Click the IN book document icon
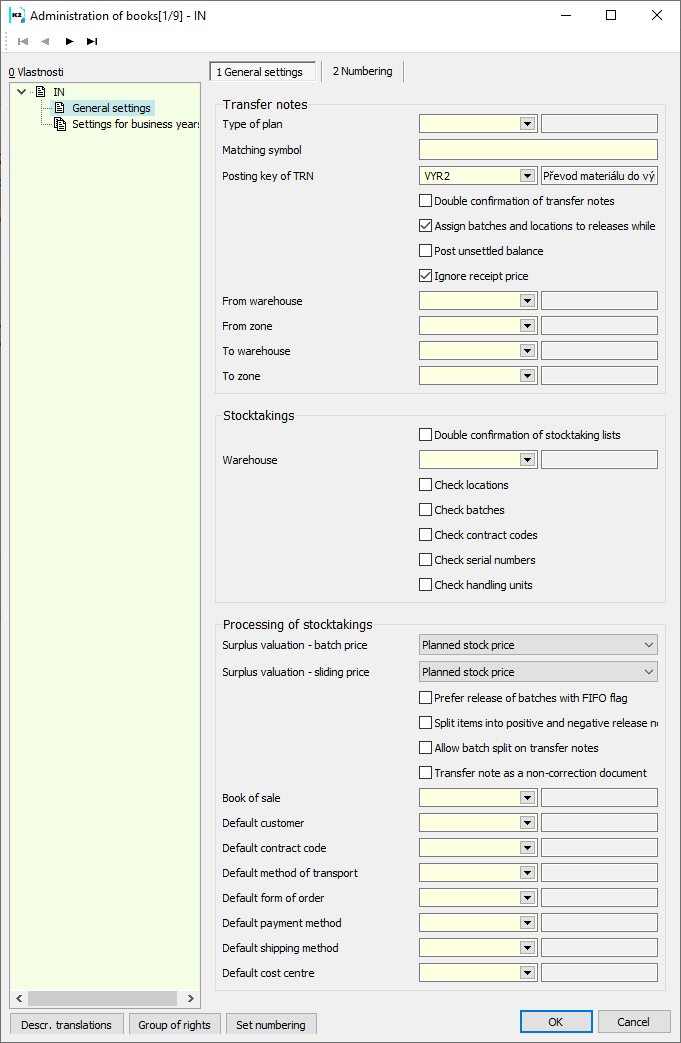 pos(41,92)
